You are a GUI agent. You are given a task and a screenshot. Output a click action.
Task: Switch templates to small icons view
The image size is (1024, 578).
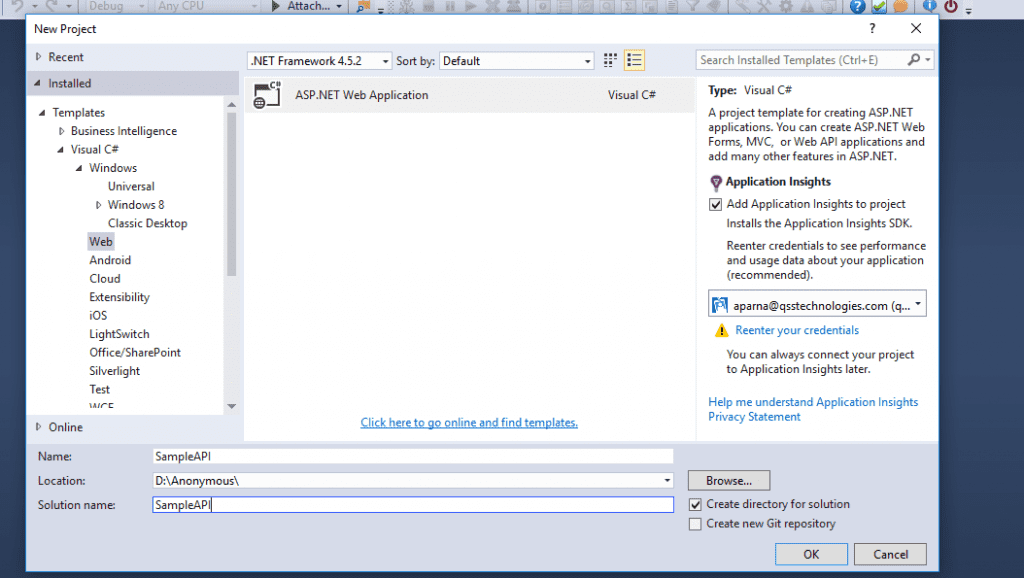coord(610,61)
